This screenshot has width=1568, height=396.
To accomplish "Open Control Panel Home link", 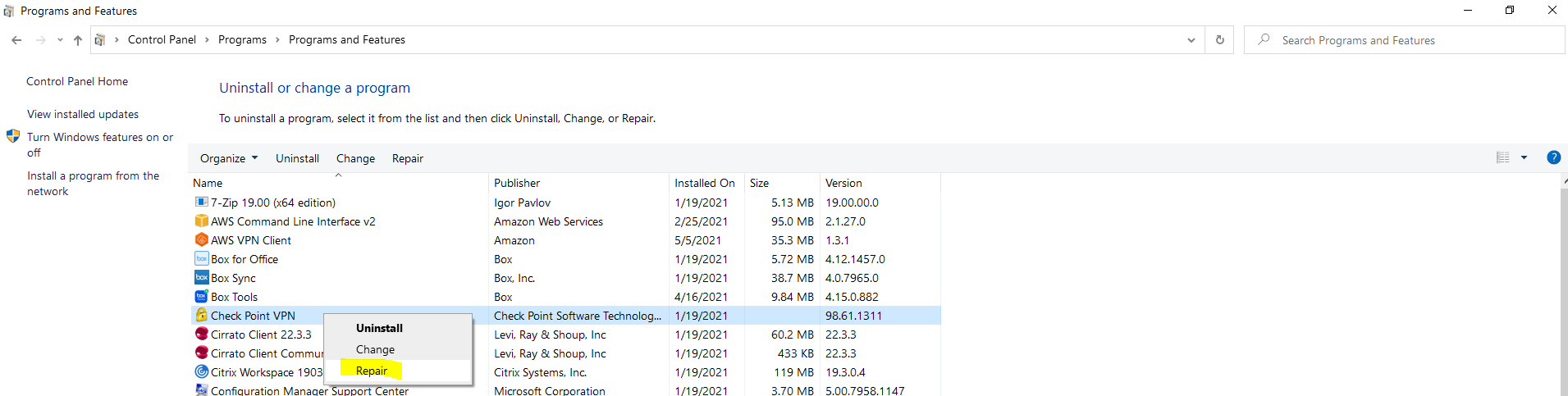I will 77,81.
